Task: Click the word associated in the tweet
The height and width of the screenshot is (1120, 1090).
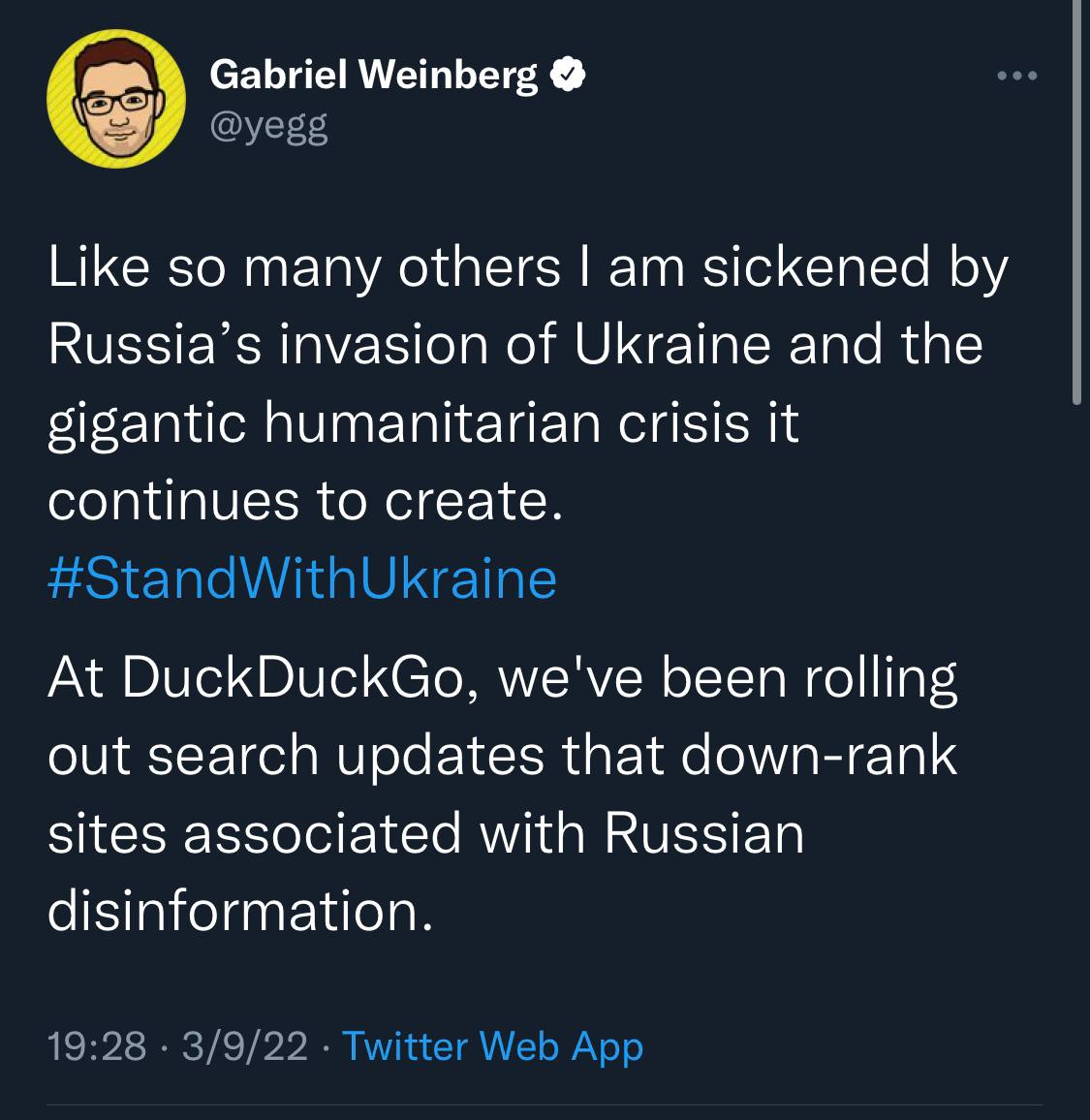Action: 322,833
